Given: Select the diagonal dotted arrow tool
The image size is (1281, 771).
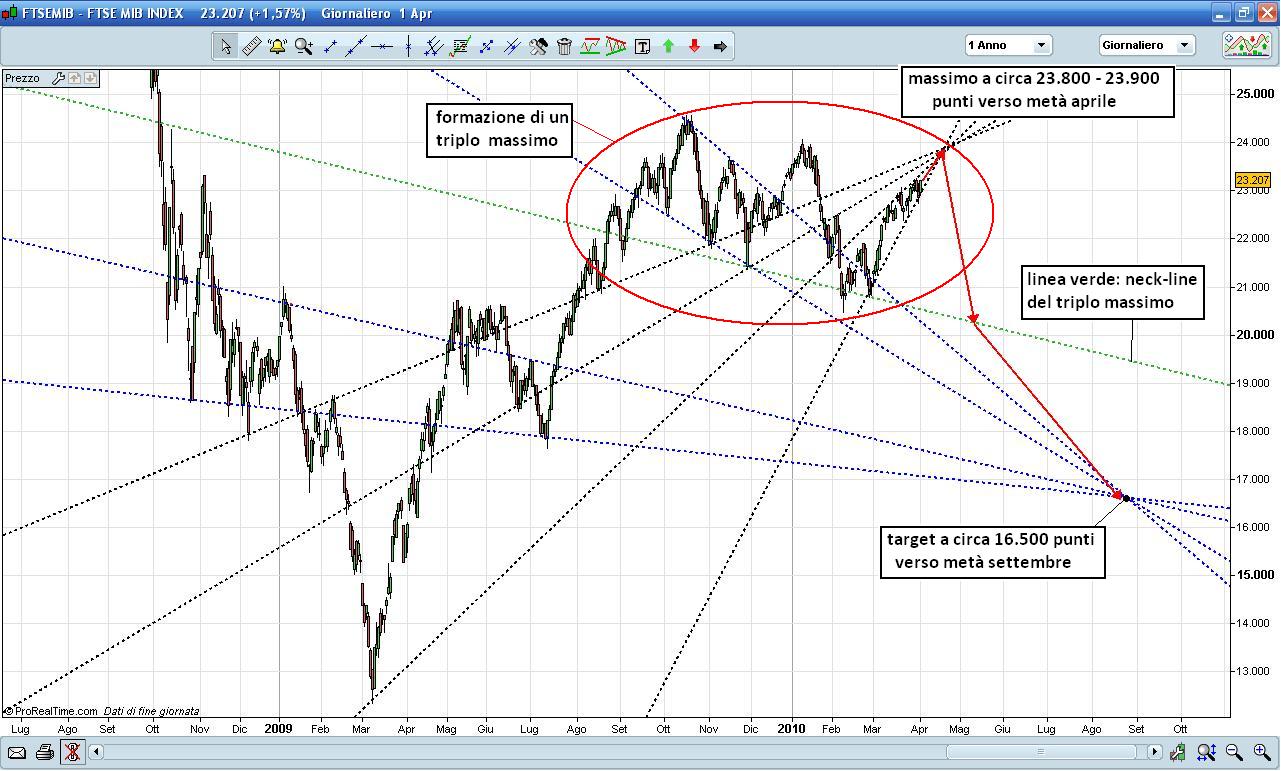Looking at the screenshot, I should [487, 46].
